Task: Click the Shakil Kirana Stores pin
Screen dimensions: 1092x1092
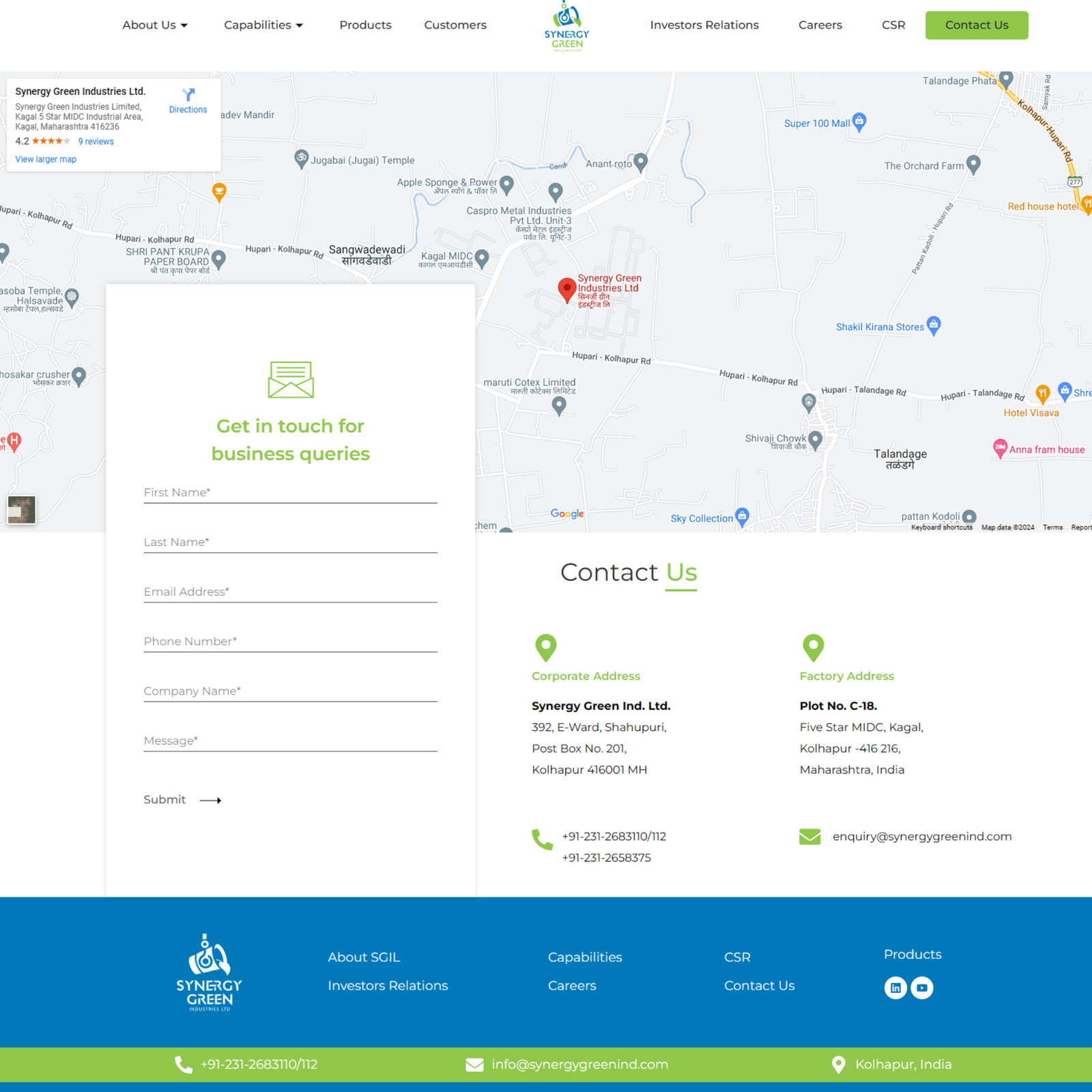Action: (x=934, y=325)
